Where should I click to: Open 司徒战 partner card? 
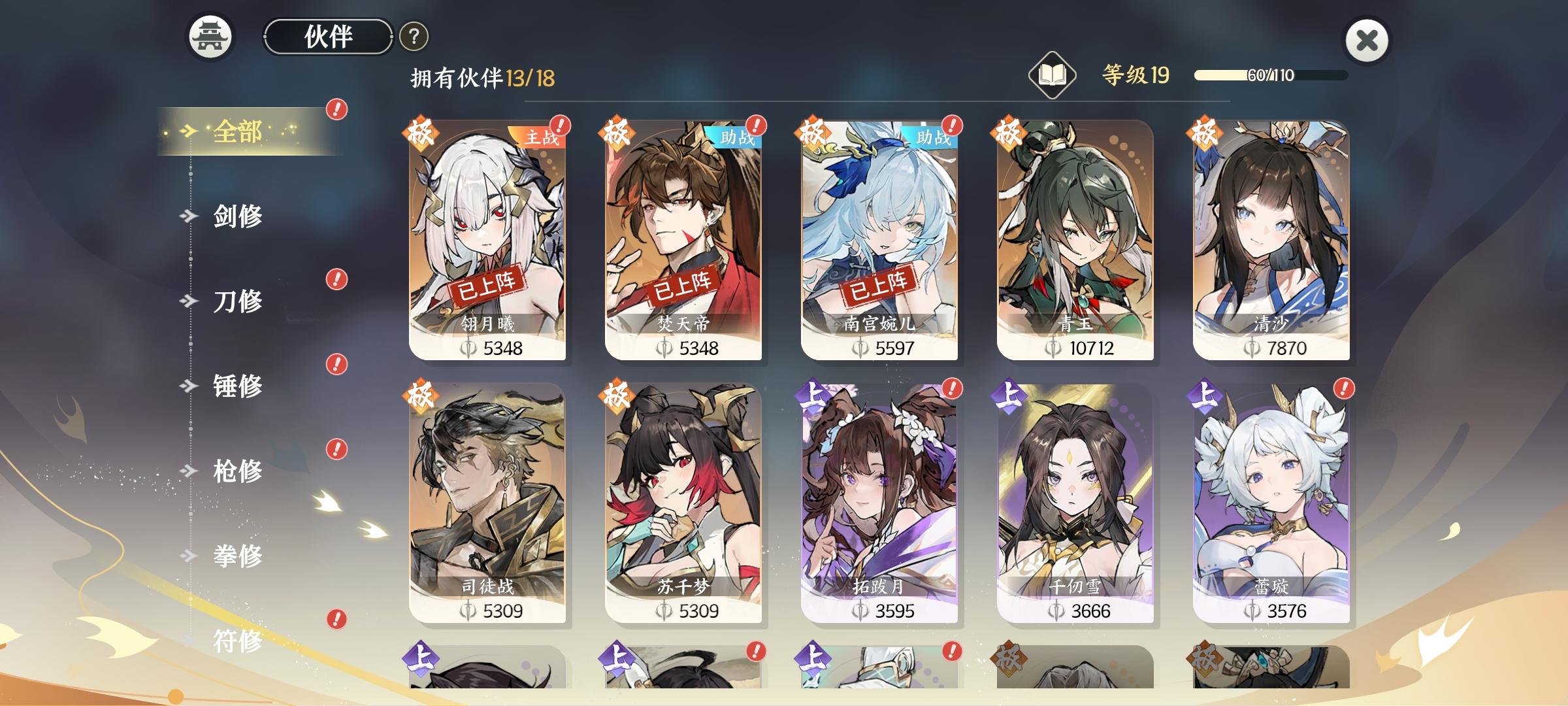pyautogui.click(x=487, y=503)
